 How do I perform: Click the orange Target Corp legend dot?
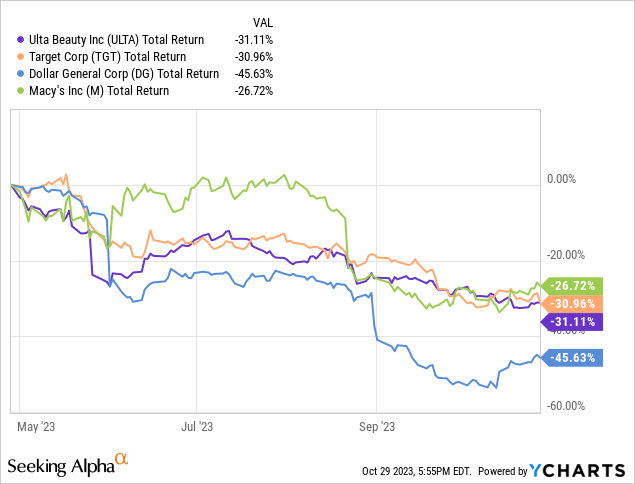point(10,56)
